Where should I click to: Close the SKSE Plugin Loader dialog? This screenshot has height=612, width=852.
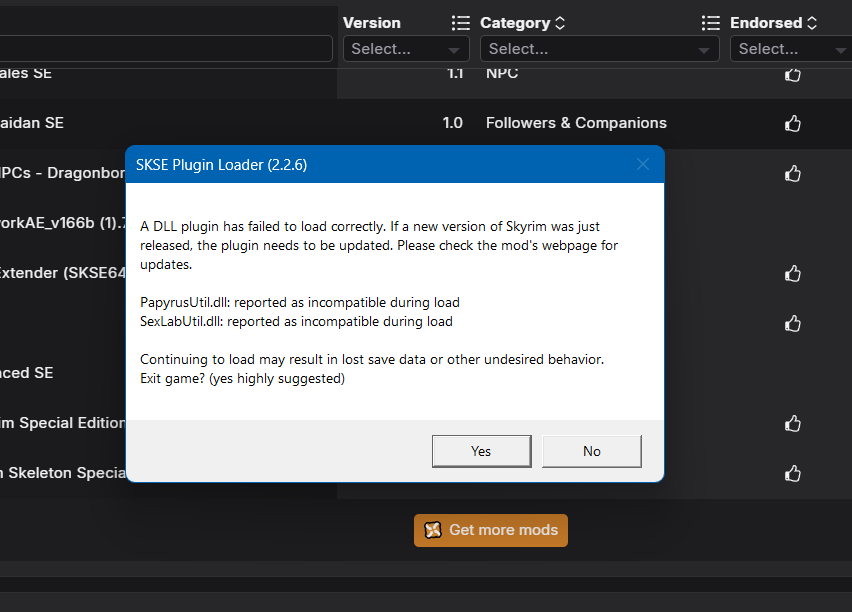click(x=643, y=164)
